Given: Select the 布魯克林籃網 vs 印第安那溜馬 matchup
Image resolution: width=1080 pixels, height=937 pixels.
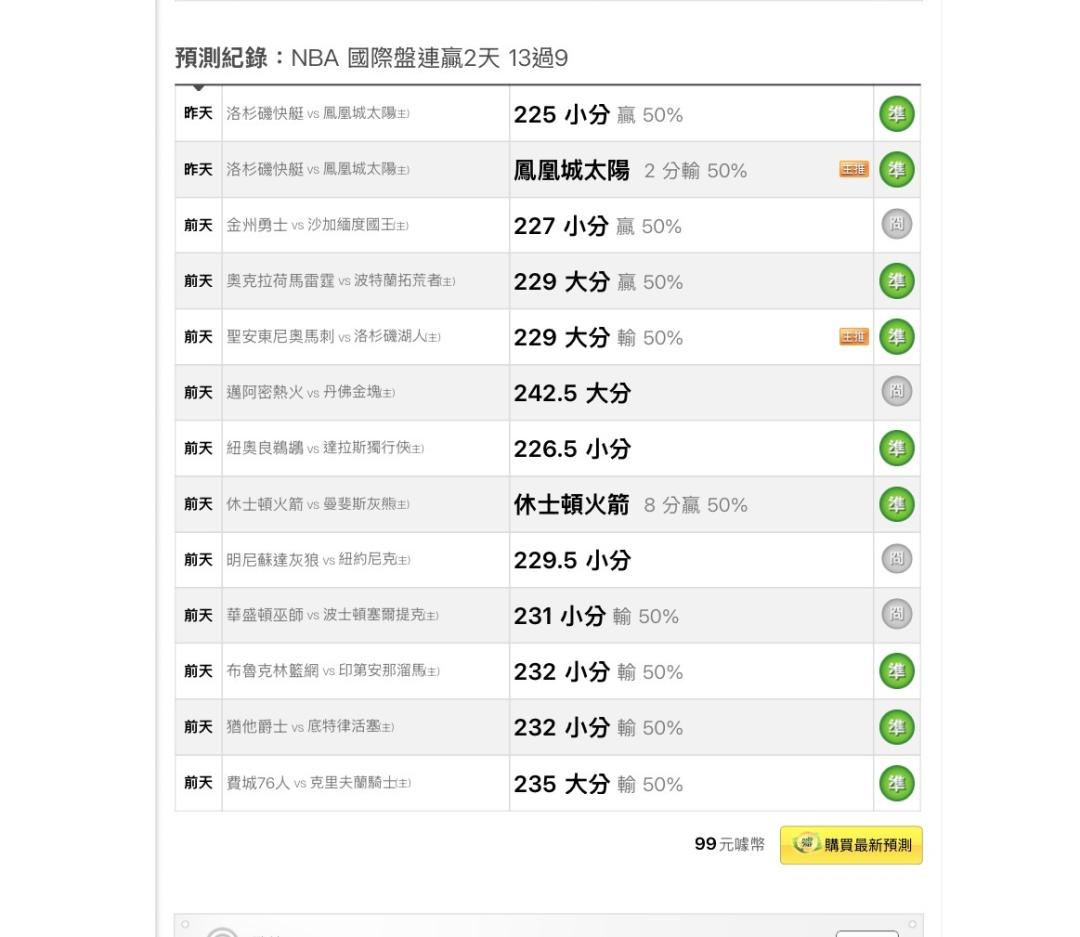Looking at the screenshot, I should 333,672.
